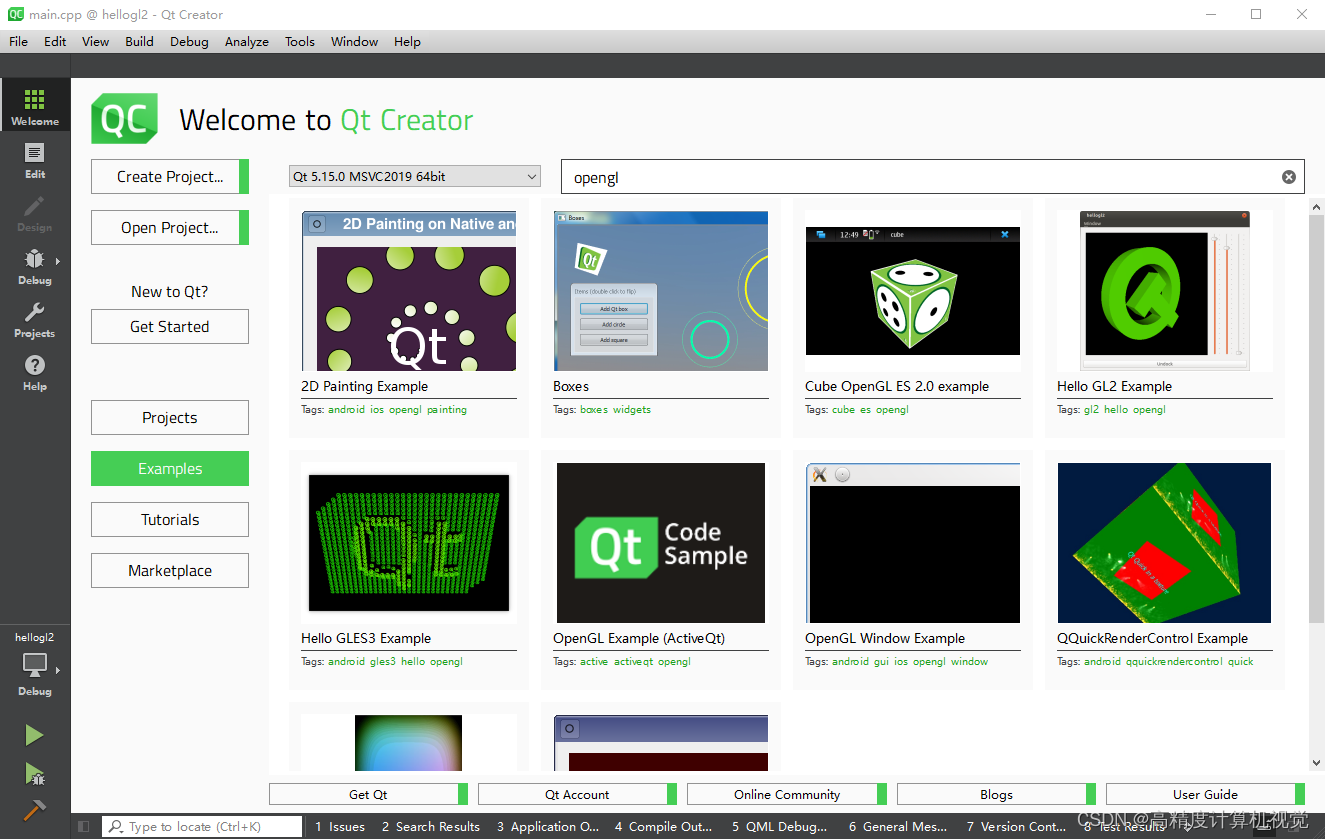Click the green Run button

[35, 736]
